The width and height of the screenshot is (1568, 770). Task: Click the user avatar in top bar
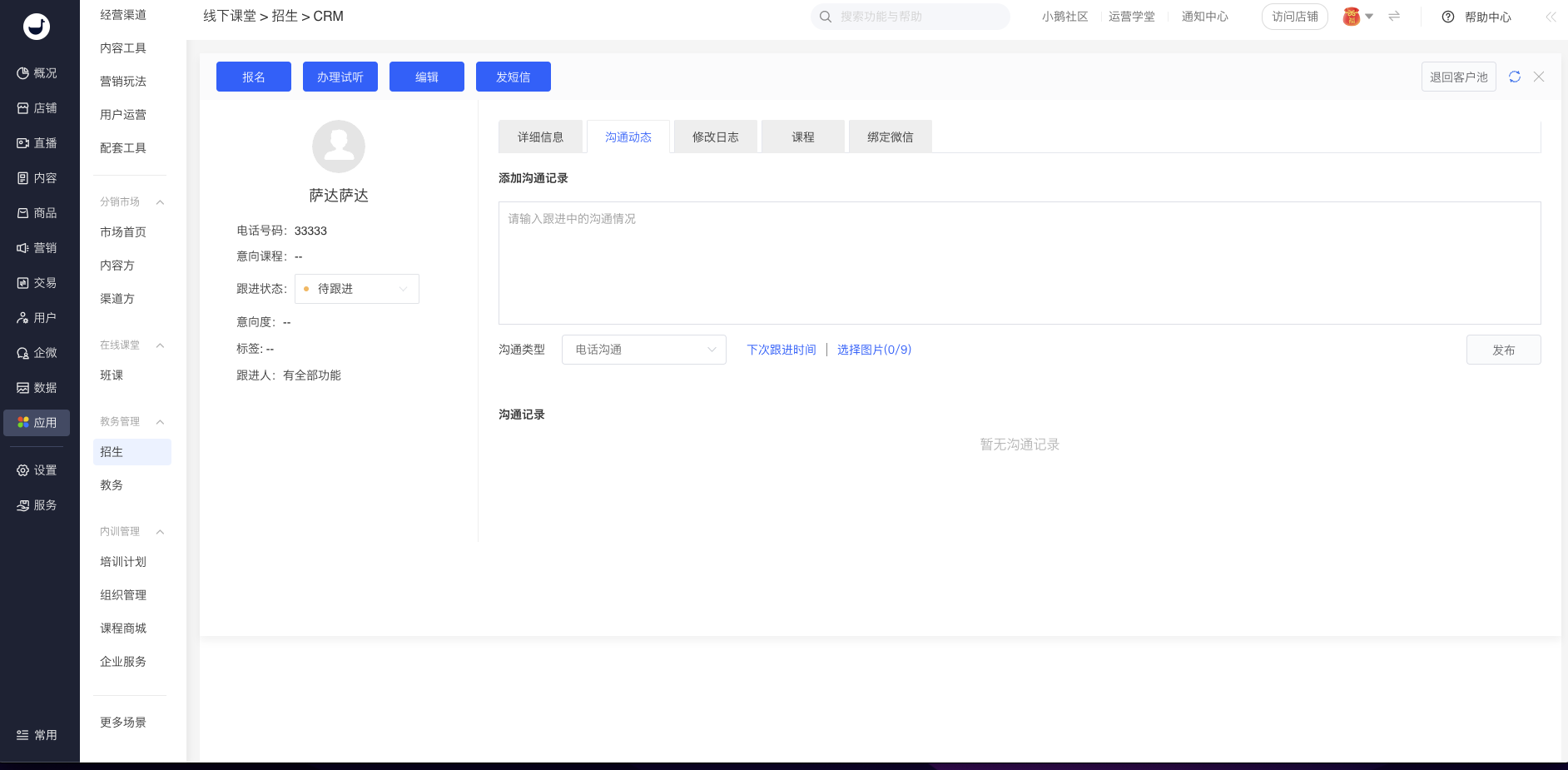[x=1352, y=17]
